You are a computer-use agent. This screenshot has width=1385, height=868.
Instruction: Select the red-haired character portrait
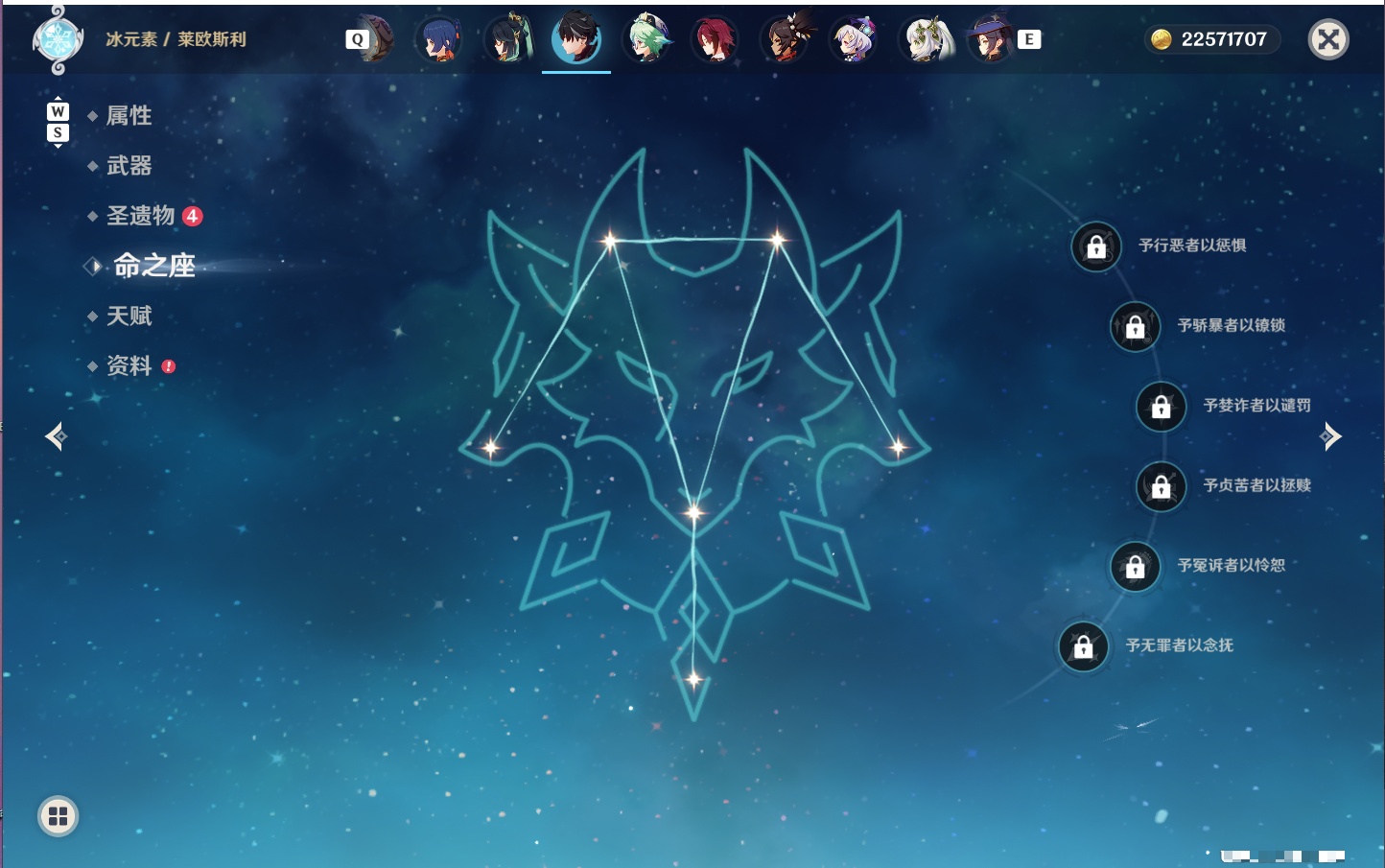coord(715,39)
